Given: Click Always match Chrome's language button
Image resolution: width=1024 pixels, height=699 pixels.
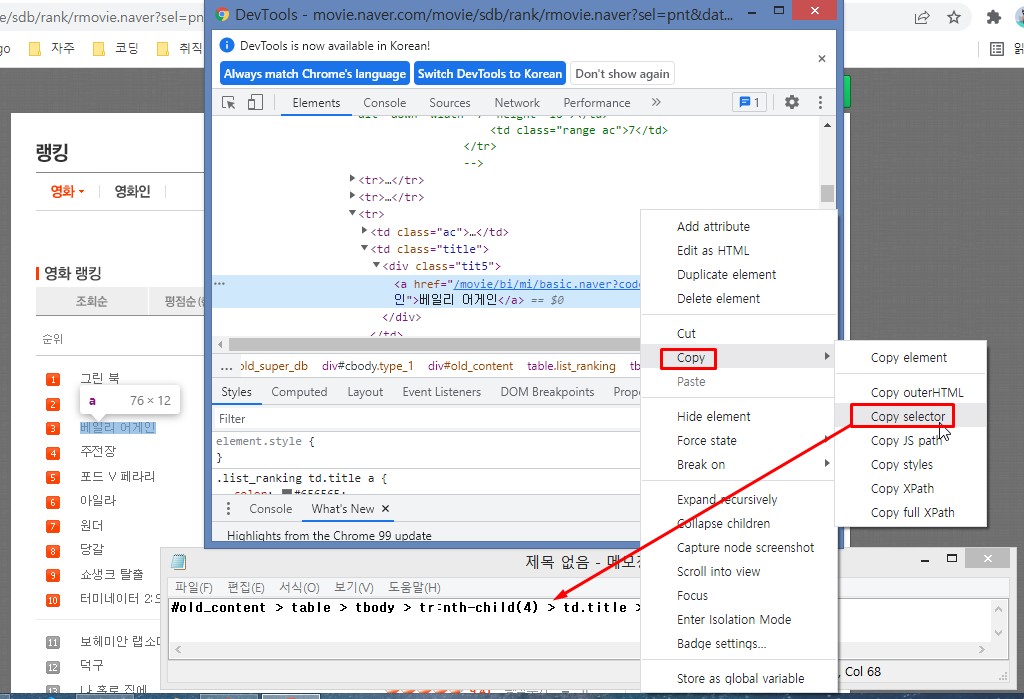Looking at the screenshot, I should [315, 74].
